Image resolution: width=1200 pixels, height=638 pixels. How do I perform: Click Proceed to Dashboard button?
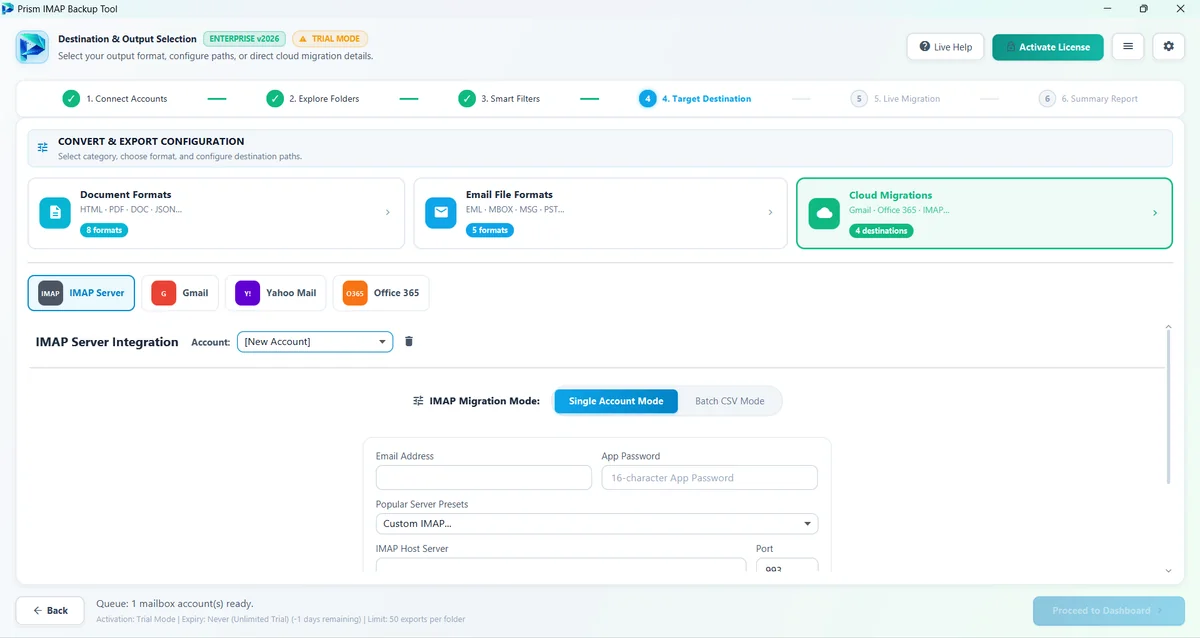point(1108,610)
